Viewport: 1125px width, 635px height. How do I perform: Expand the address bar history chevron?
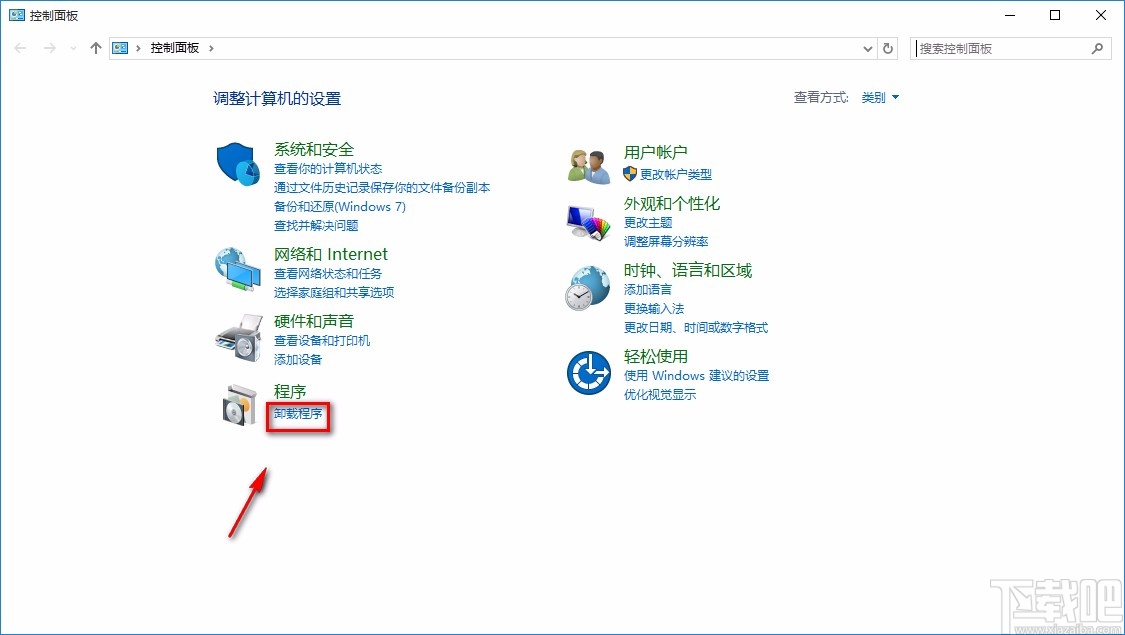tap(867, 47)
